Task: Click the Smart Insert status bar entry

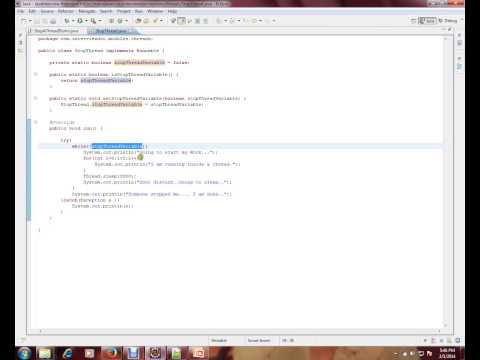Action: point(259,340)
